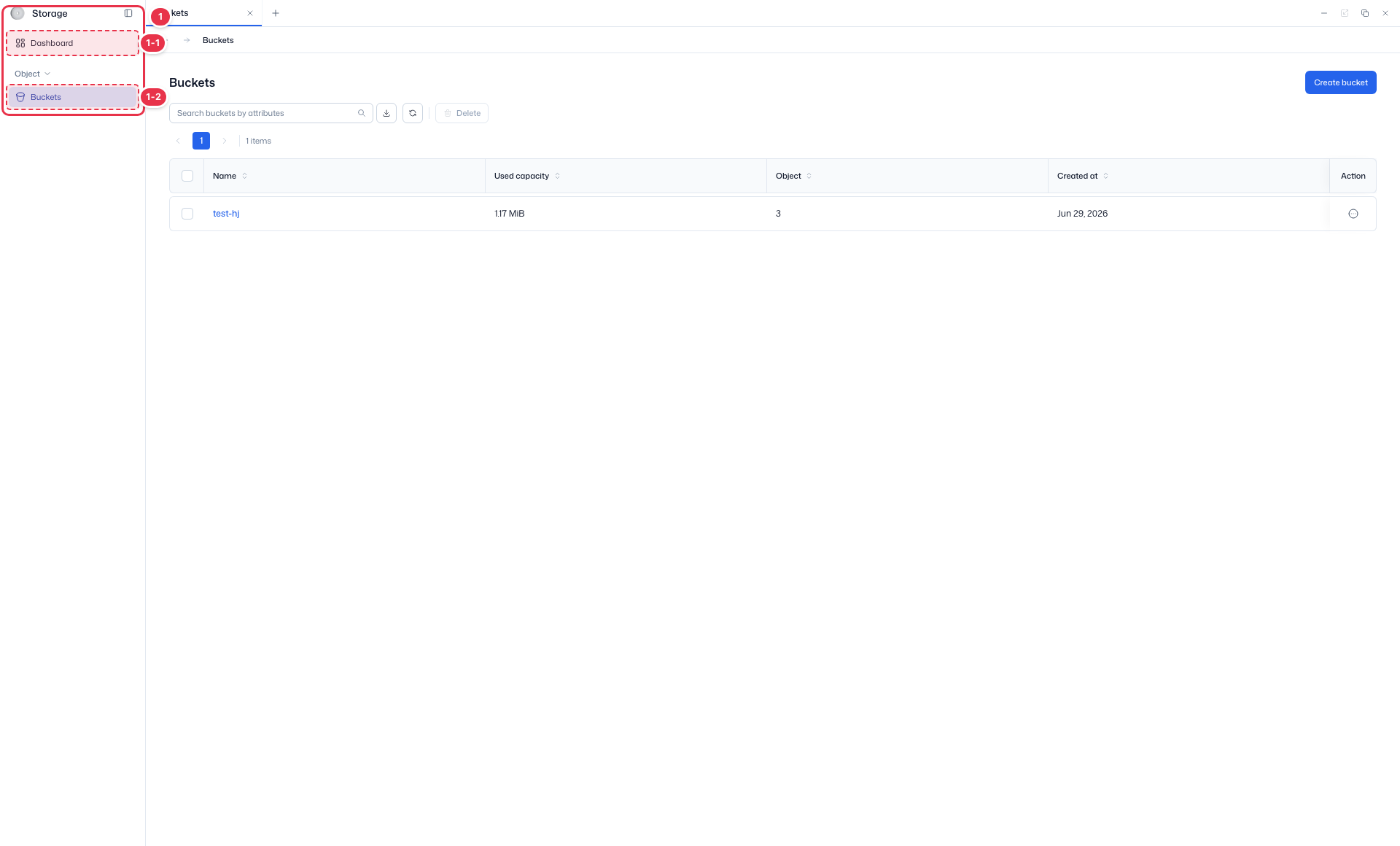This screenshot has height=846, width=1400.
Task: Open the test-hj bucket link
Action: tap(226, 214)
